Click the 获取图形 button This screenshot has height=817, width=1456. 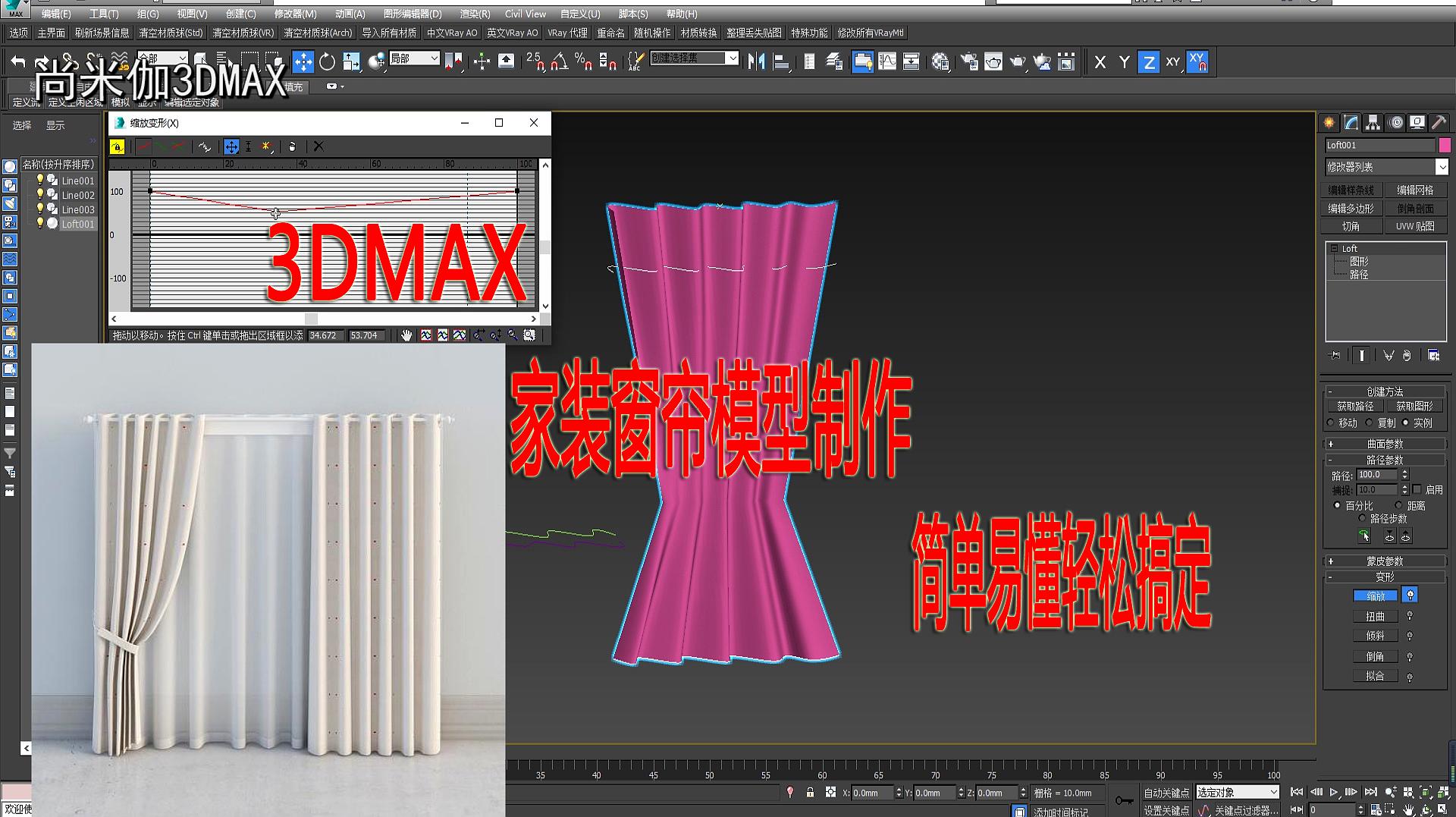pyautogui.click(x=1415, y=407)
